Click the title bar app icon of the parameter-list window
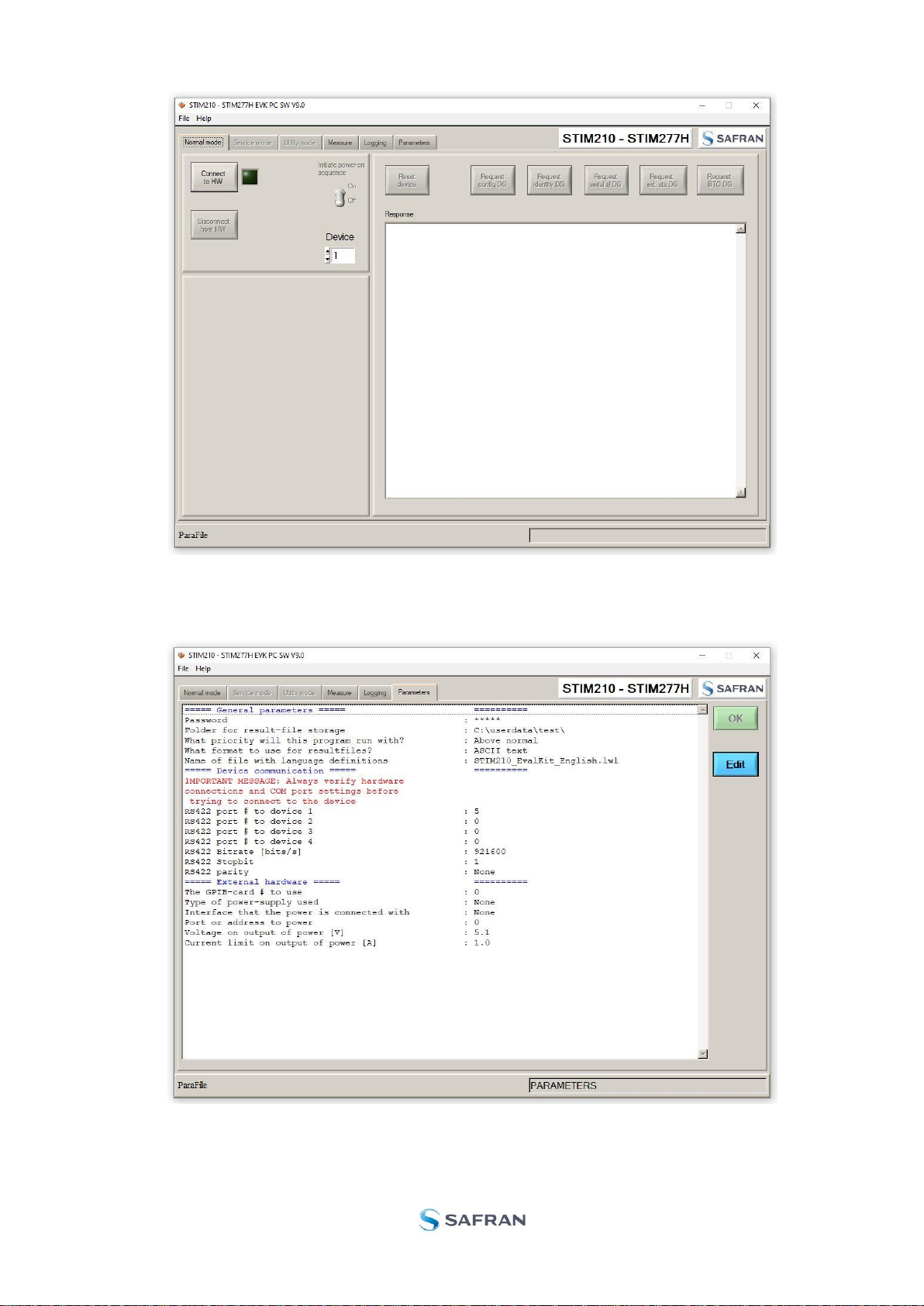This screenshot has width=924, height=1306. coord(181,655)
